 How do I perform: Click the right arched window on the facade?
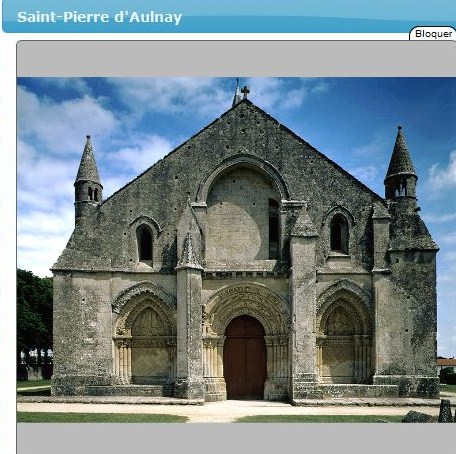(339, 234)
